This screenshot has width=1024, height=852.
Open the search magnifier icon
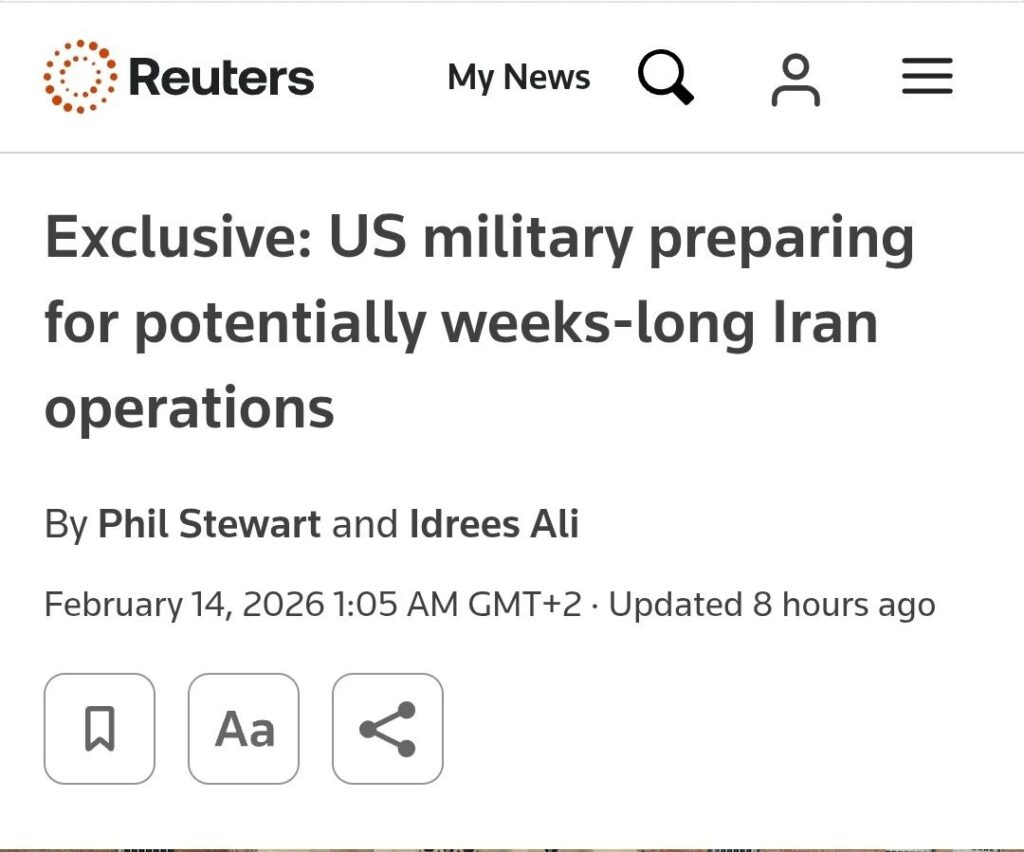[x=665, y=77]
